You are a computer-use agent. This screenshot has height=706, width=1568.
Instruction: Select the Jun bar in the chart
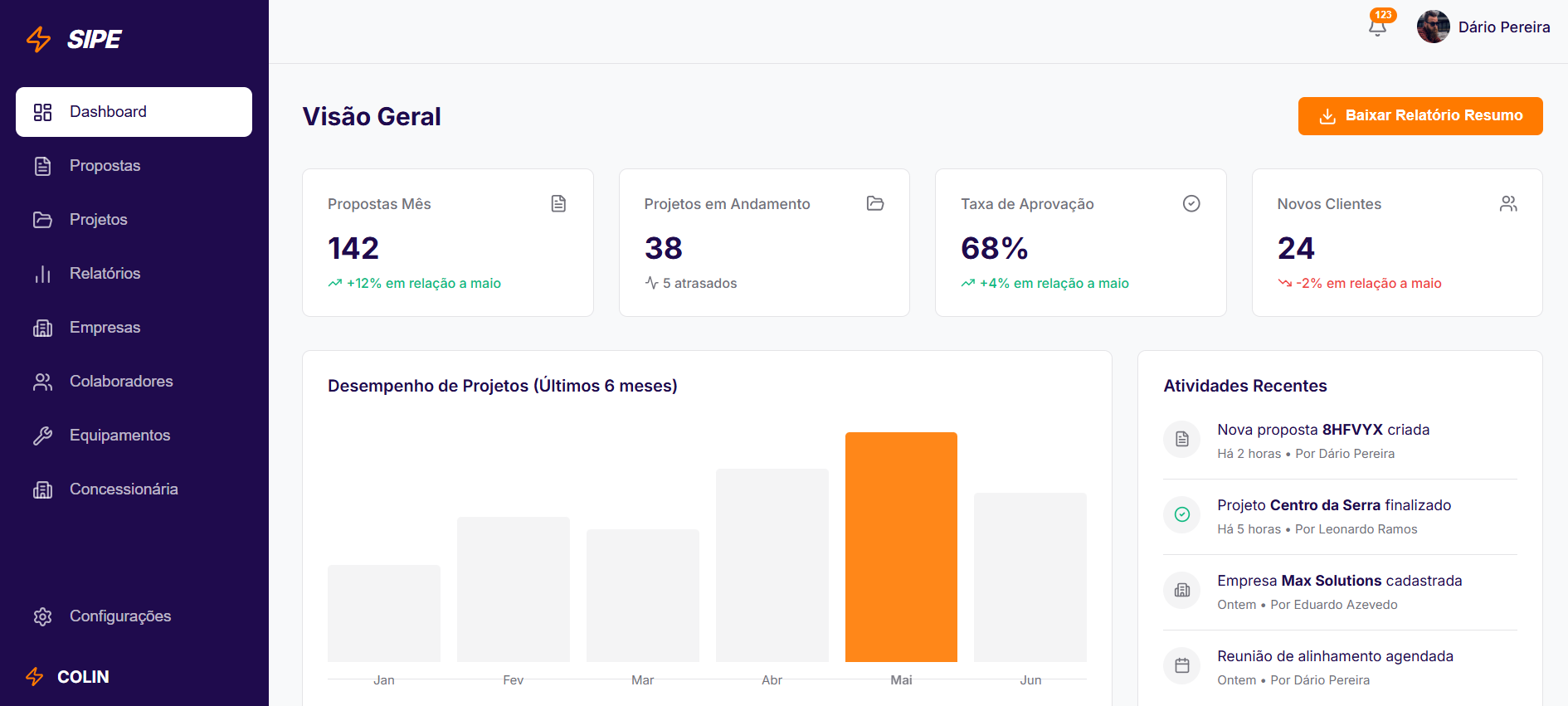click(x=1030, y=577)
